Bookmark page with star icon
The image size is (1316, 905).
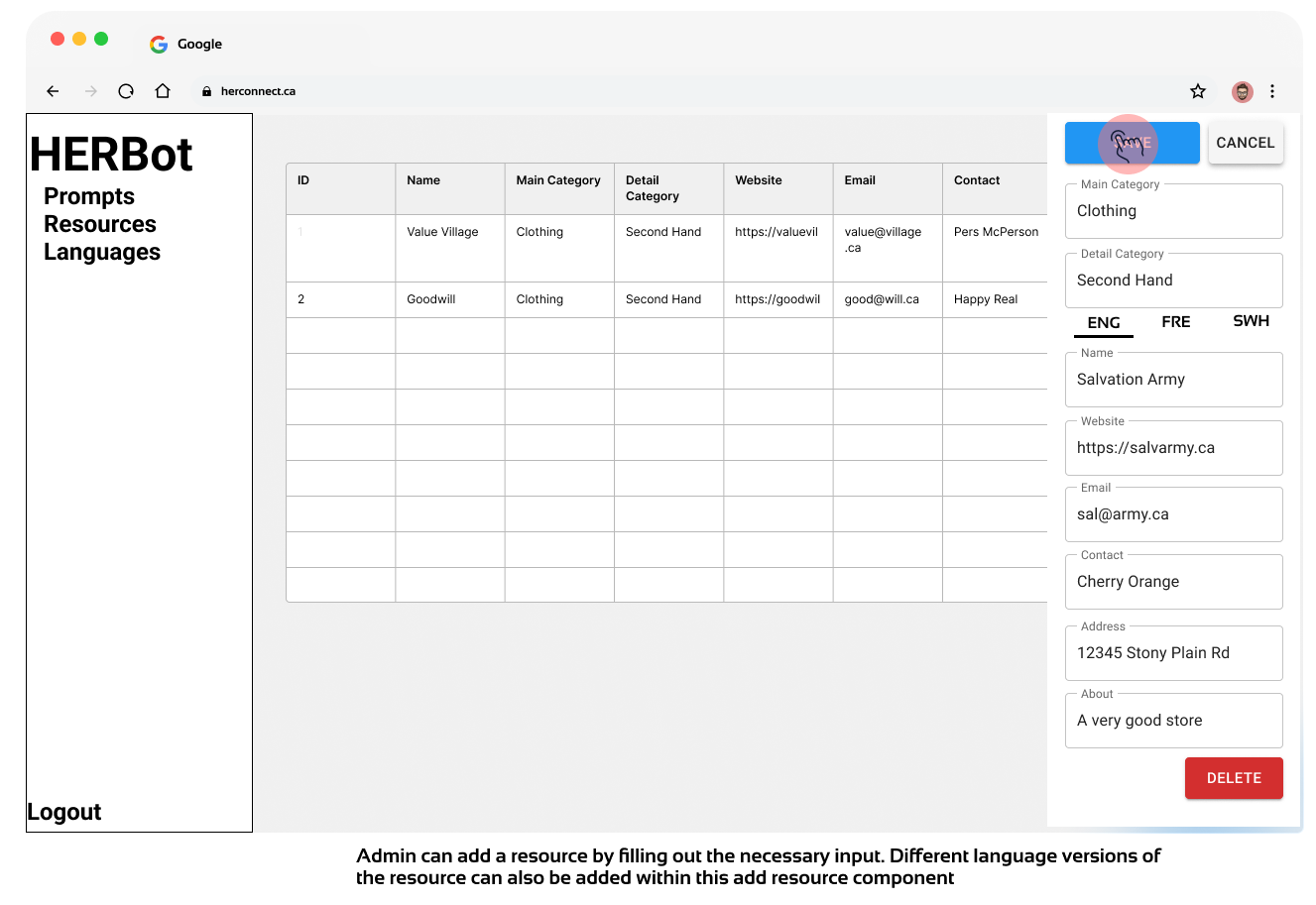[x=1198, y=91]
